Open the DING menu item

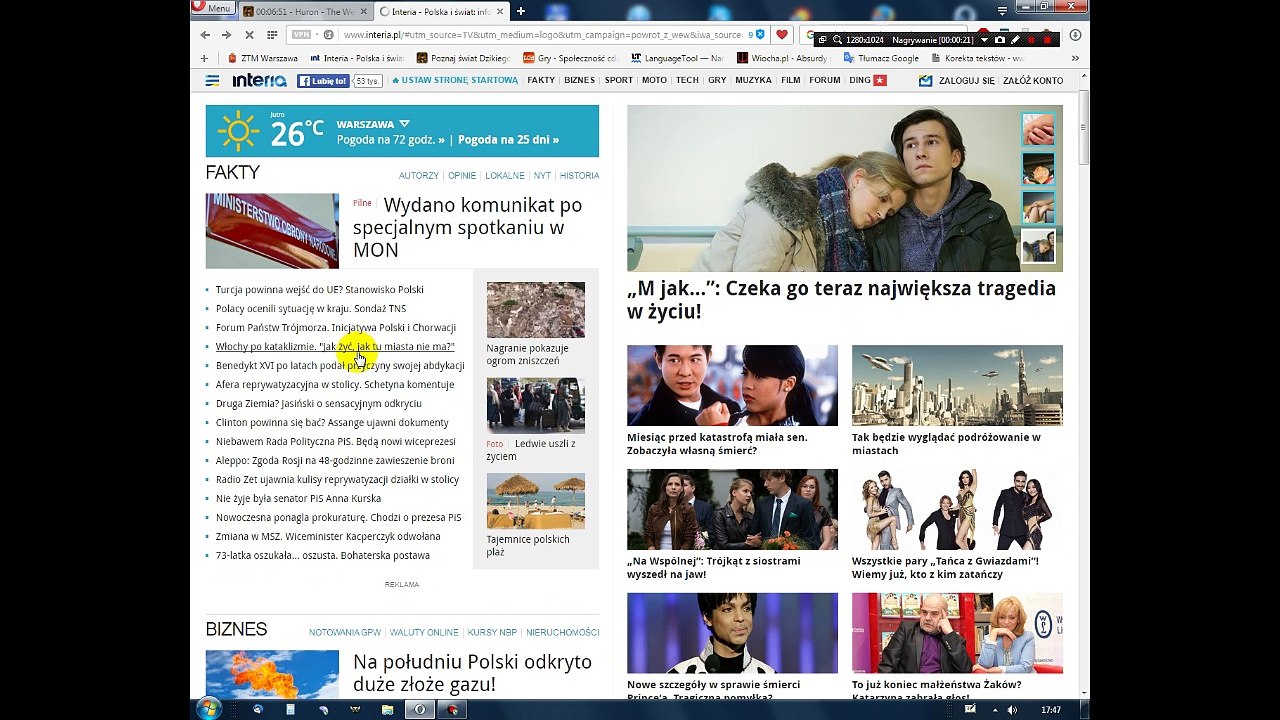pos(867,80)
